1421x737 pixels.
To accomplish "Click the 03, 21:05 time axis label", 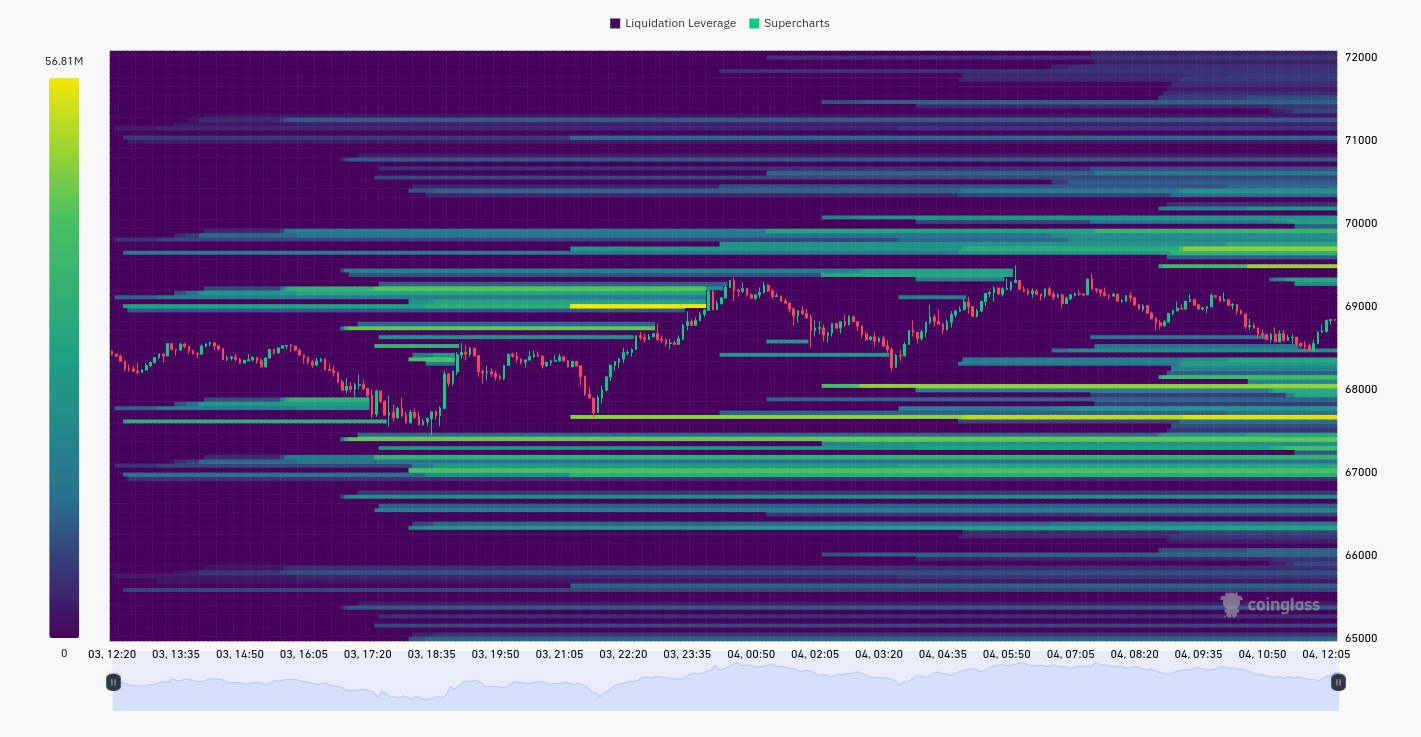I will [560, 654].
